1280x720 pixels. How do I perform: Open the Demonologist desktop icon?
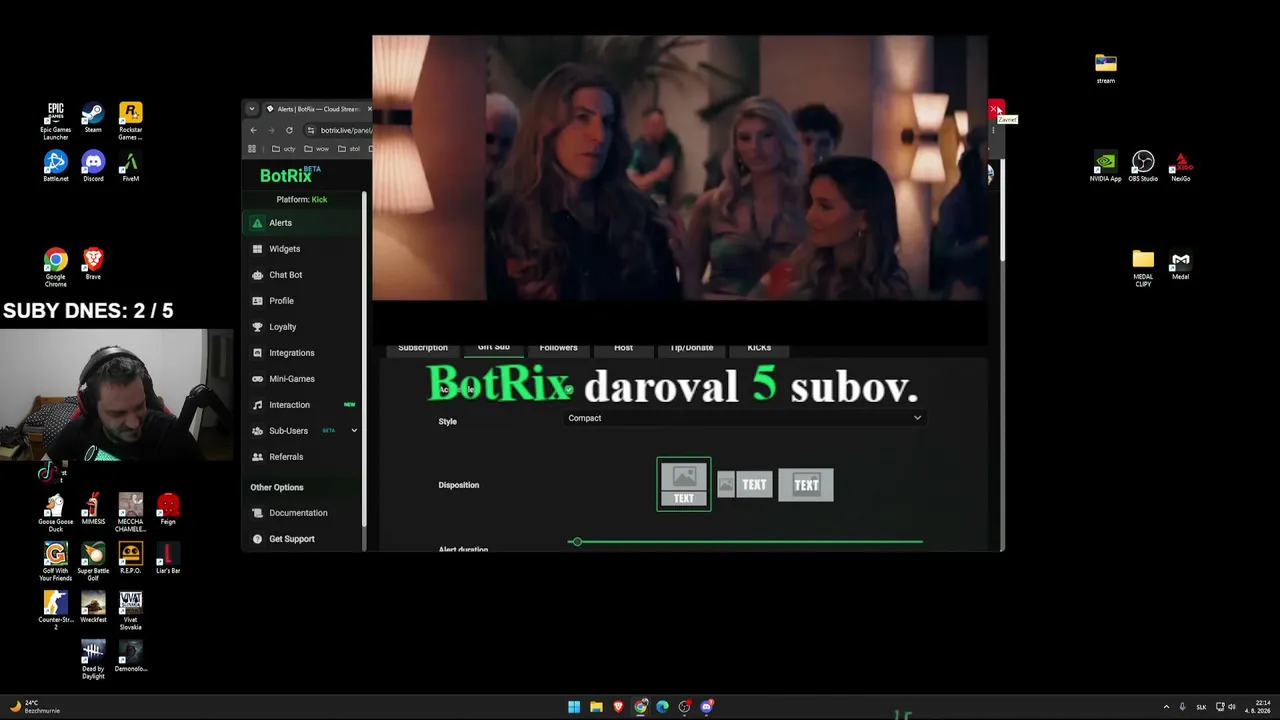tap(130, 656)
